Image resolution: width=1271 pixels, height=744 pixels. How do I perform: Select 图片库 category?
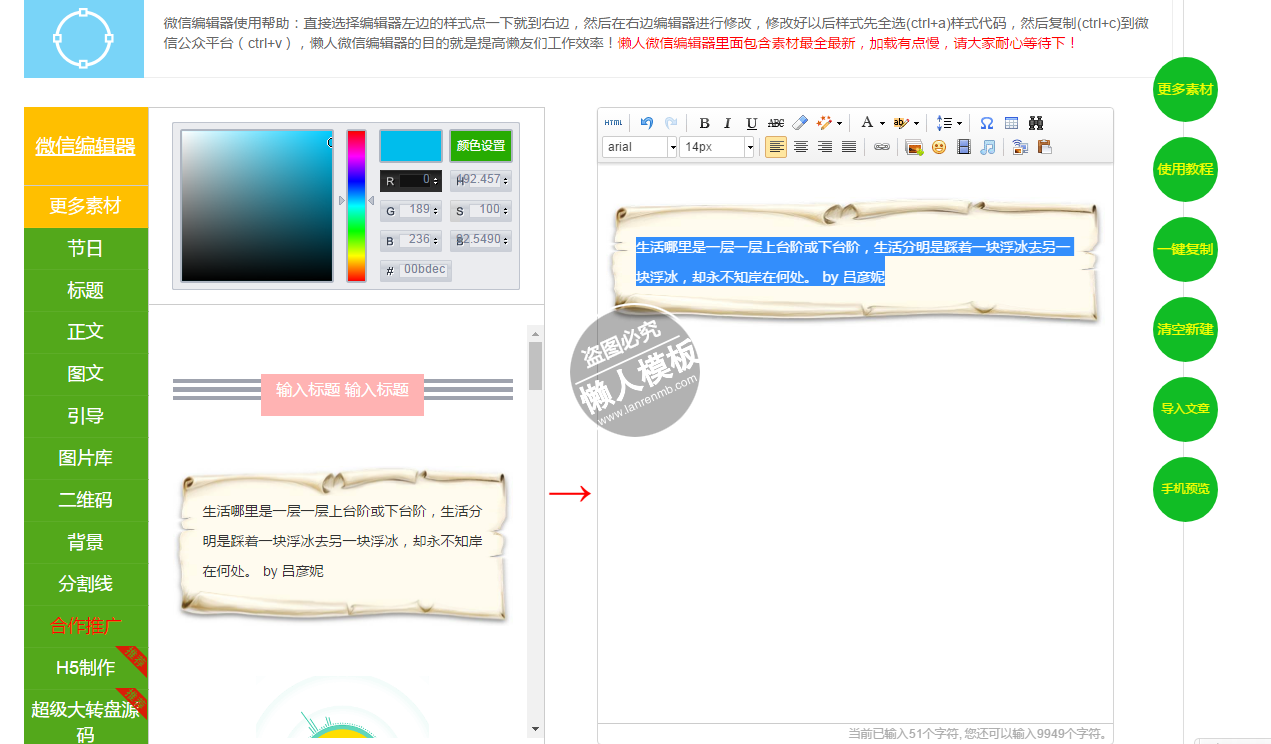pos(86,458)
